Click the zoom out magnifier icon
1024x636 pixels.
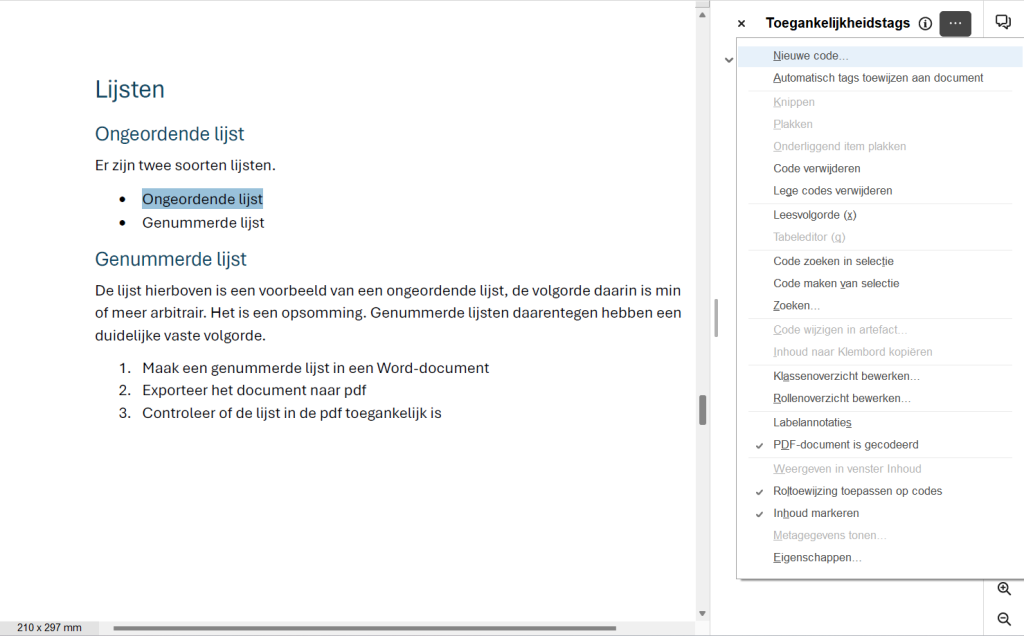[1004, 619]
